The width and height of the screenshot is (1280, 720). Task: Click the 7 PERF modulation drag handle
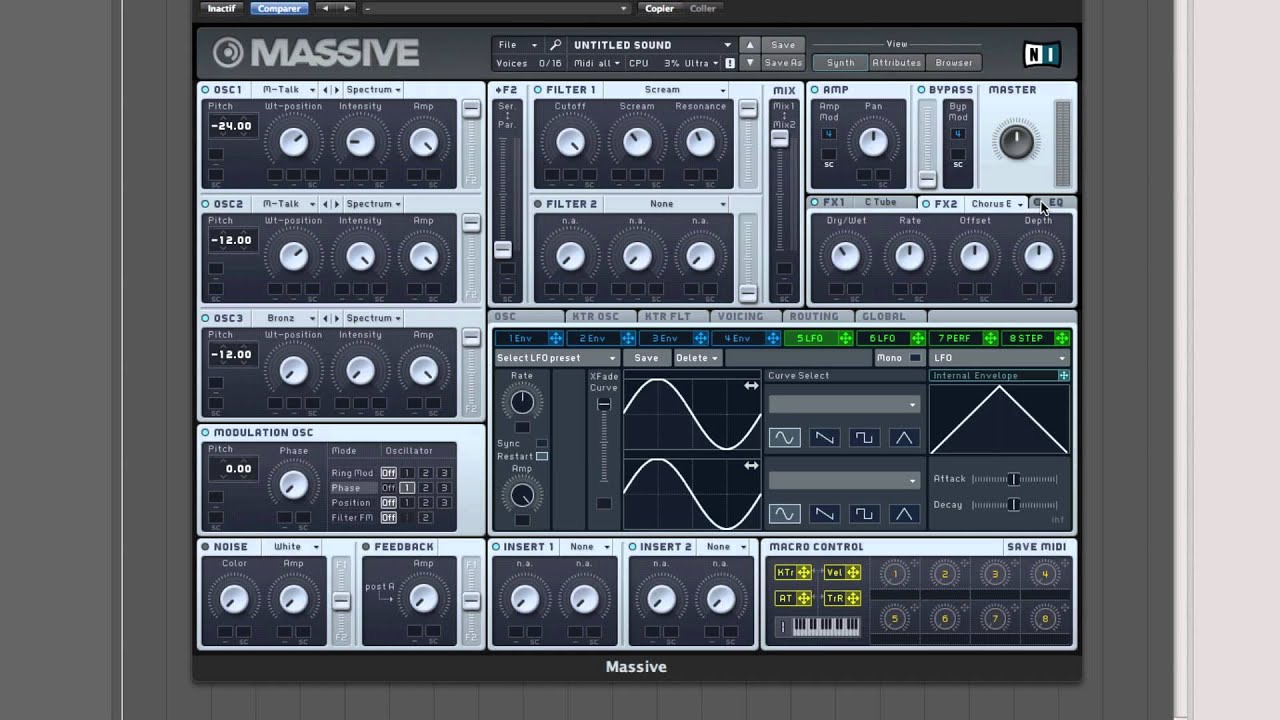[x=990, y=338]
